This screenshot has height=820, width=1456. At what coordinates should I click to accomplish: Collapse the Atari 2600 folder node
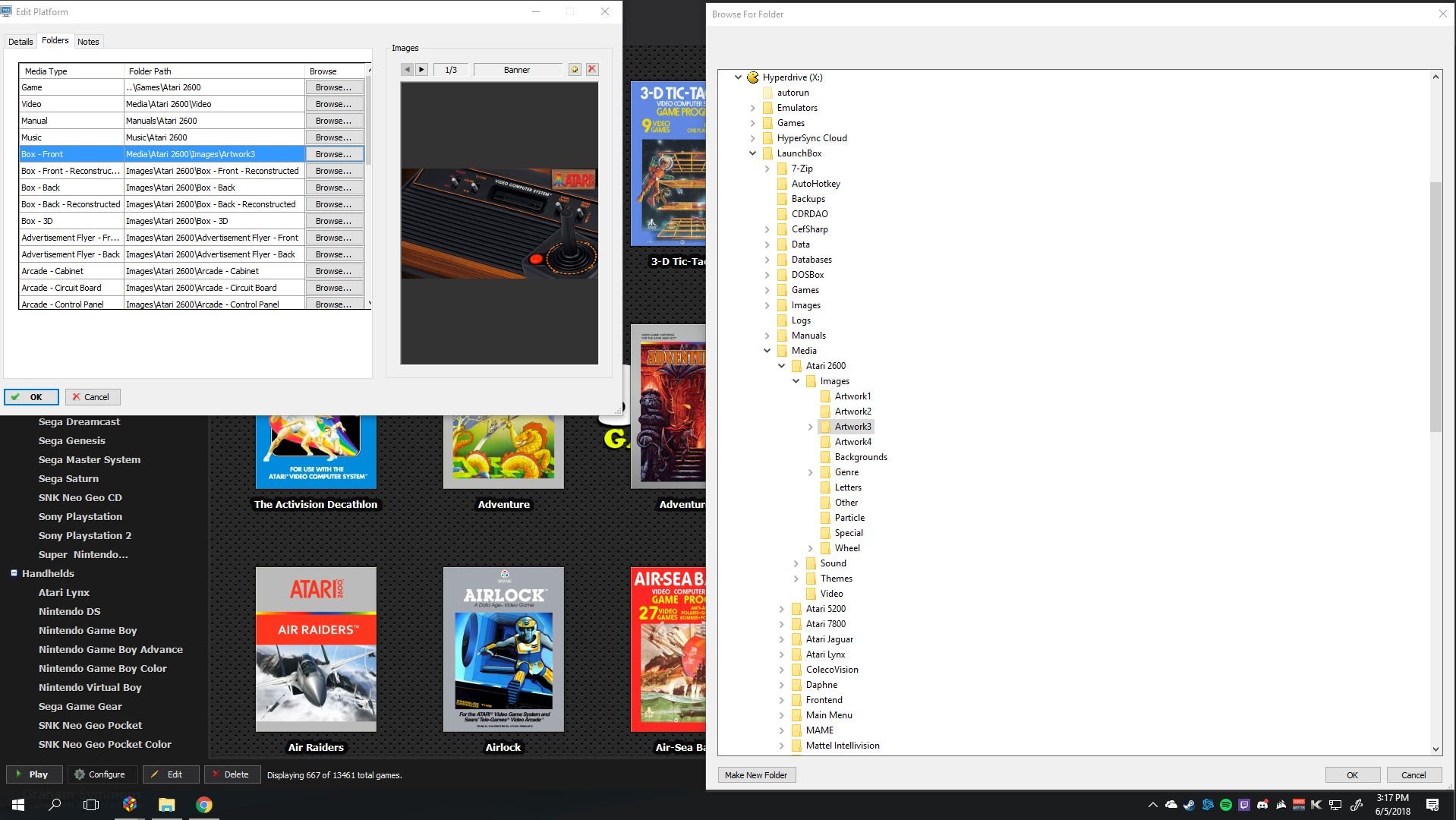(x=782, y=366)
